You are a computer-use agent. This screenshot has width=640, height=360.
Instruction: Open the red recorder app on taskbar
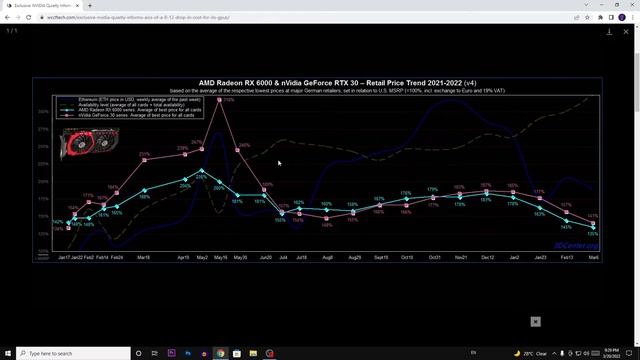(269, 353)
